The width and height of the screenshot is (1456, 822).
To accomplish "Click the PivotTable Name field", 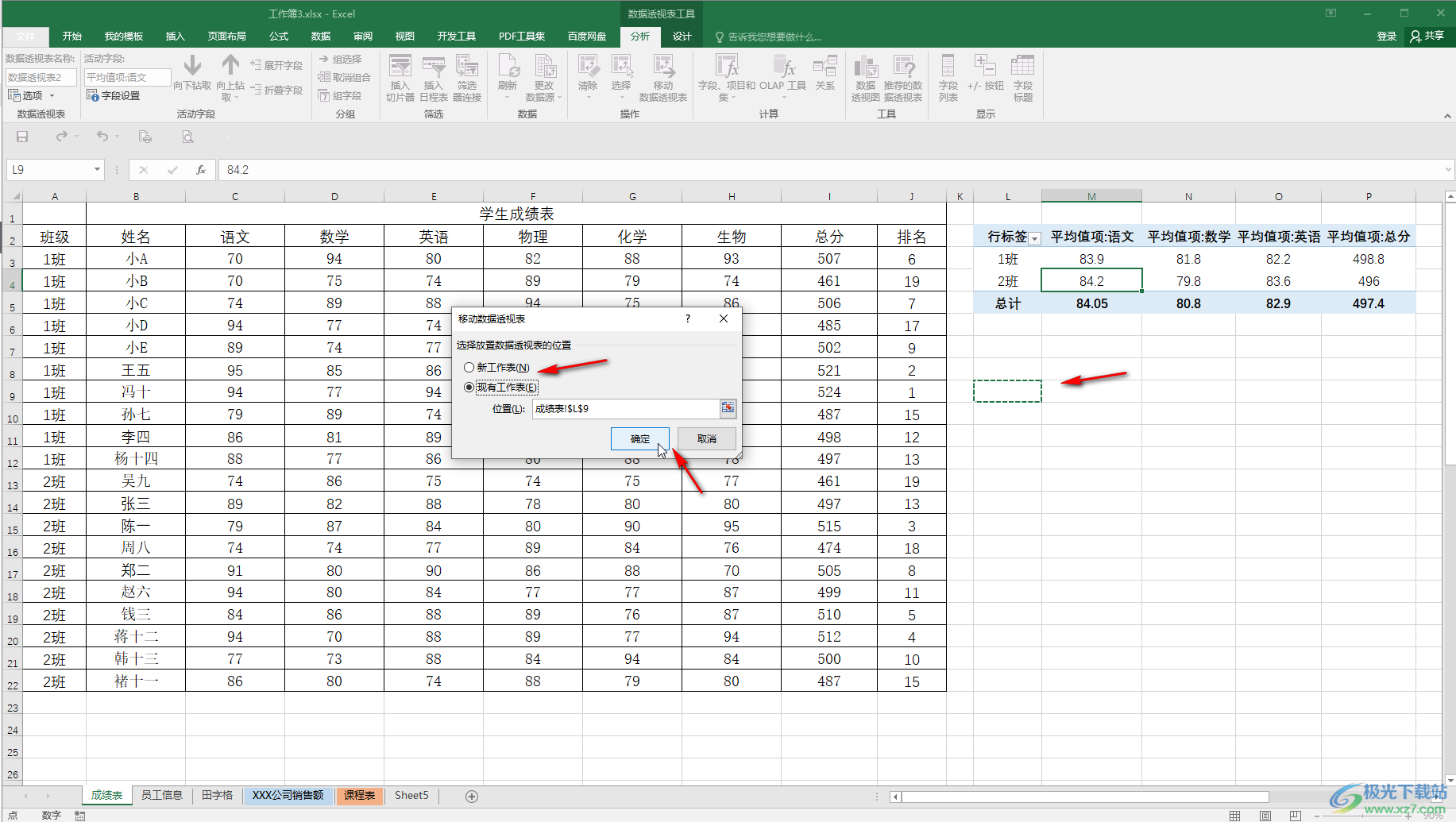I will tap(41, 77).
